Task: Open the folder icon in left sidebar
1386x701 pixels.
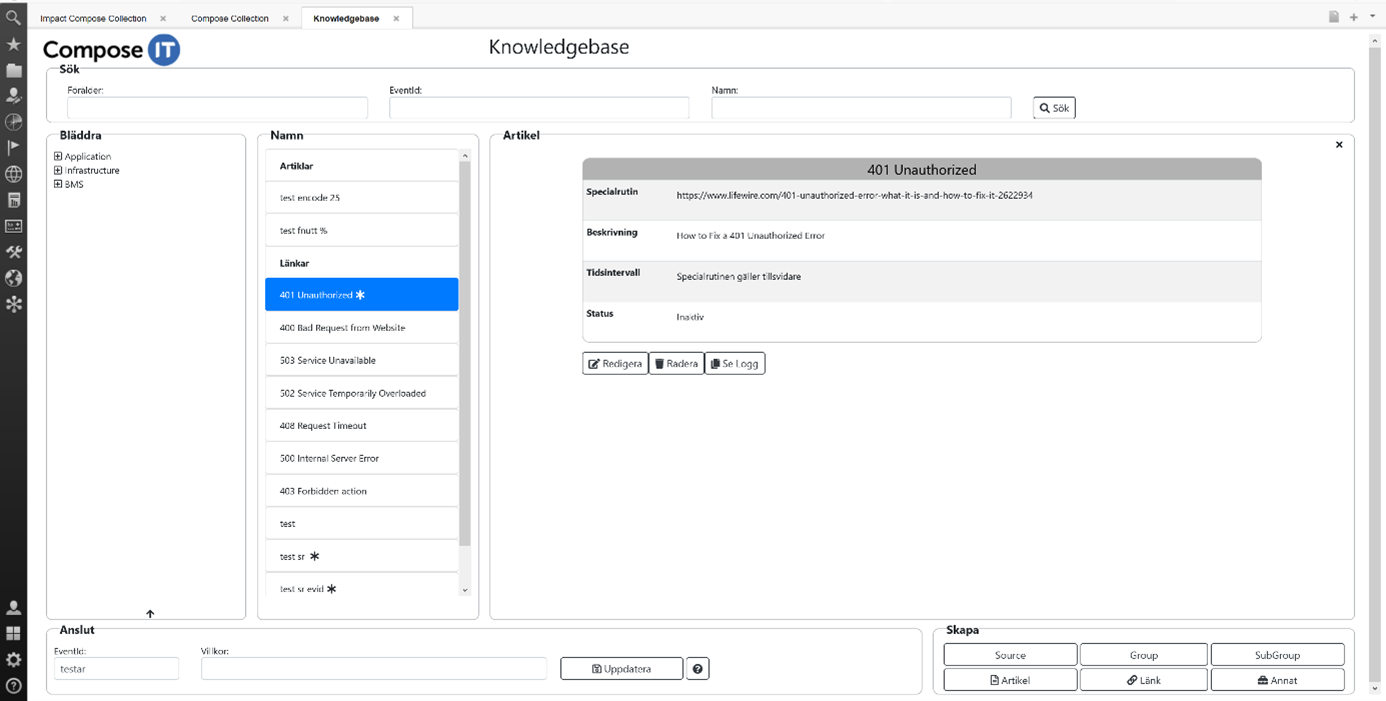Action: (x=14, y=70)
